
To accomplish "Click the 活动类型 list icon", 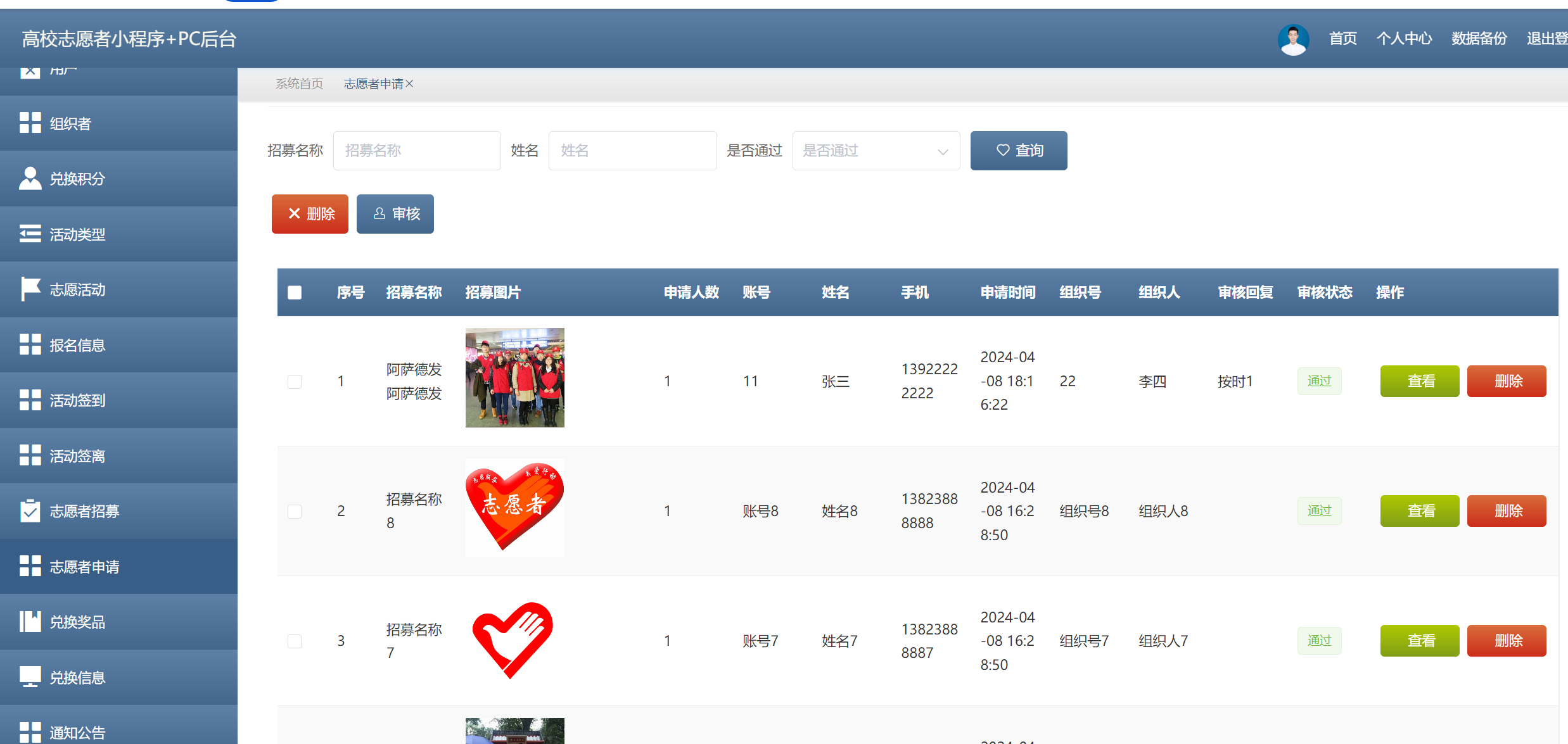I will (x=30, y=234).
